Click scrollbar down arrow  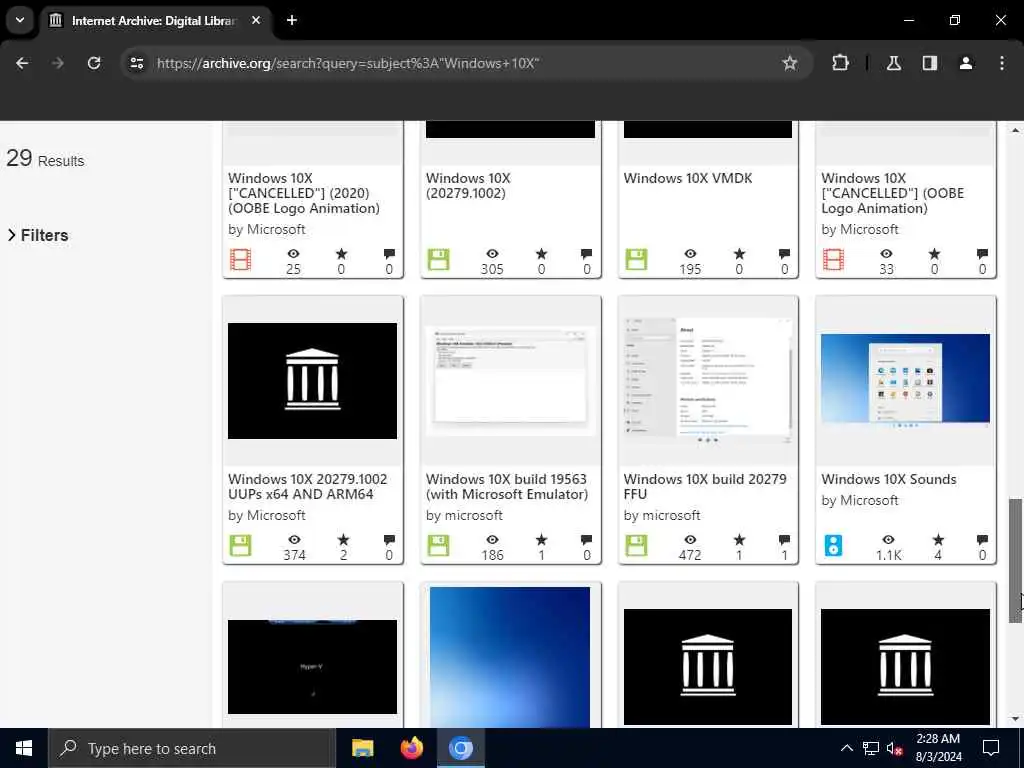(x=1015, y=719)
